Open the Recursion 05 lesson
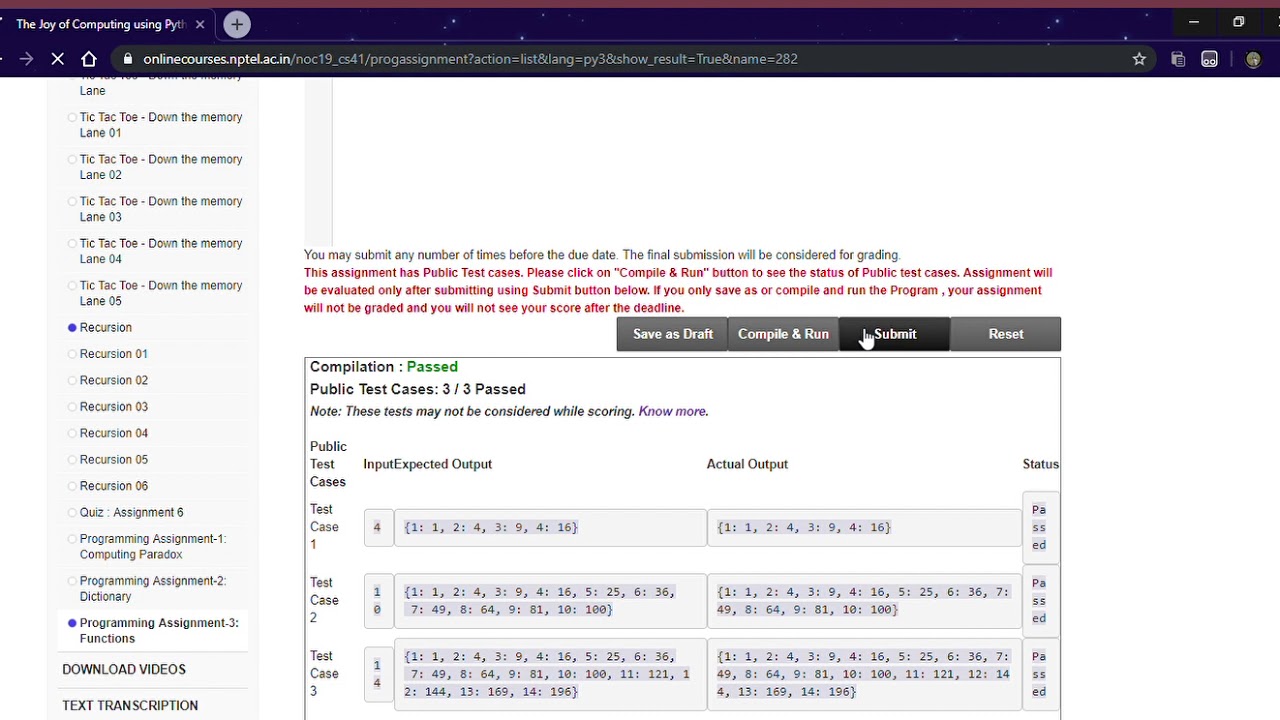The image size is (1280, 720). coord(113,460)
